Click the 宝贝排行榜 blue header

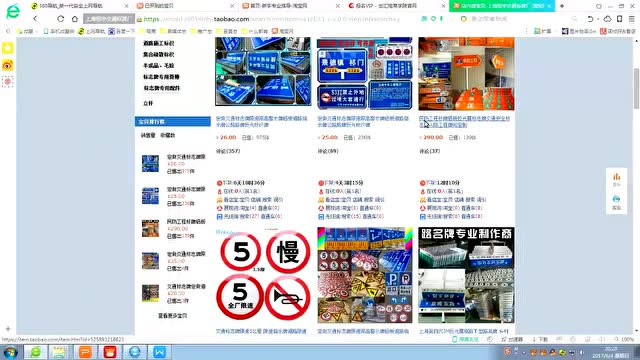click(x=173, y=122)
